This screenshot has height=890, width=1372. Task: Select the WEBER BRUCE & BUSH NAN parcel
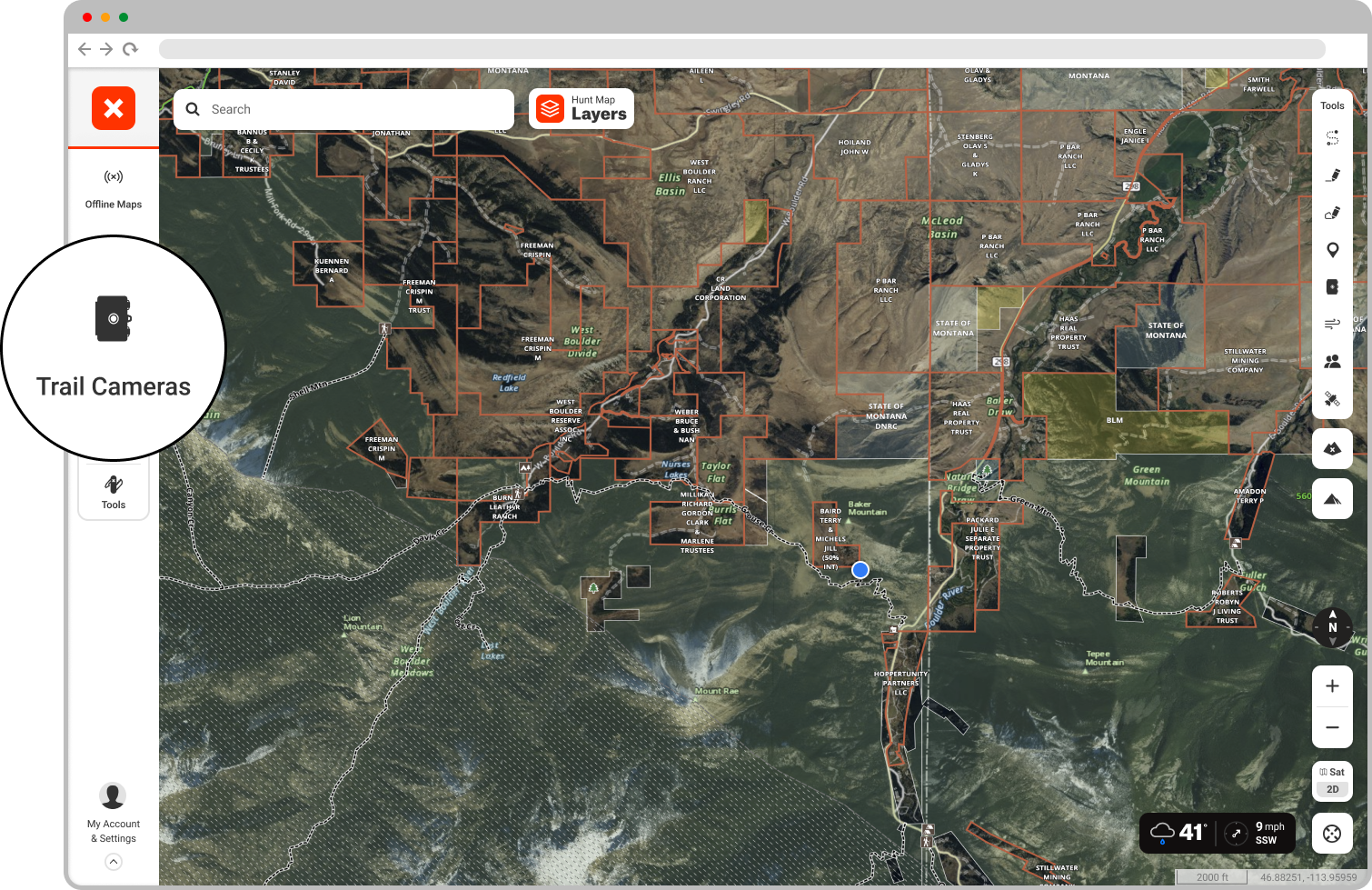[686, 425]
